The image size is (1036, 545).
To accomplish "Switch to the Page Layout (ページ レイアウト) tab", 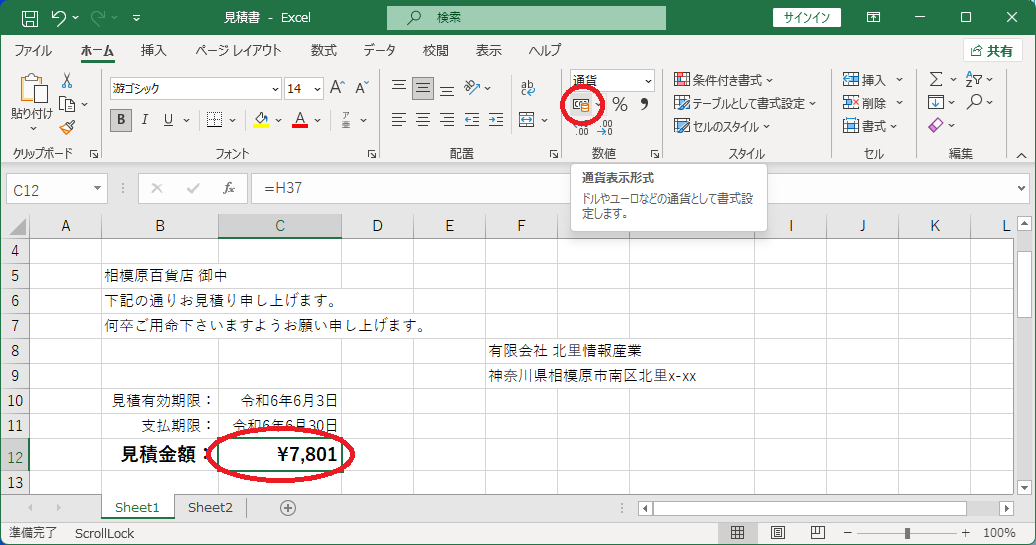I will pos(239,51).
